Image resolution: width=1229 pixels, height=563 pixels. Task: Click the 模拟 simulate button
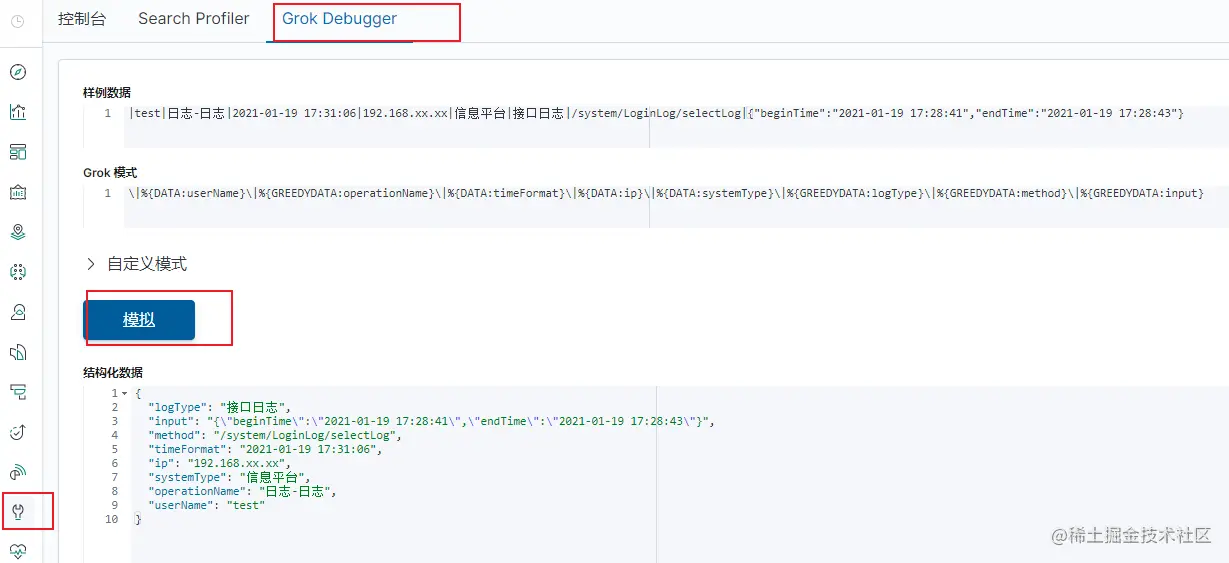pyautogui.click(x=139, y=320)
